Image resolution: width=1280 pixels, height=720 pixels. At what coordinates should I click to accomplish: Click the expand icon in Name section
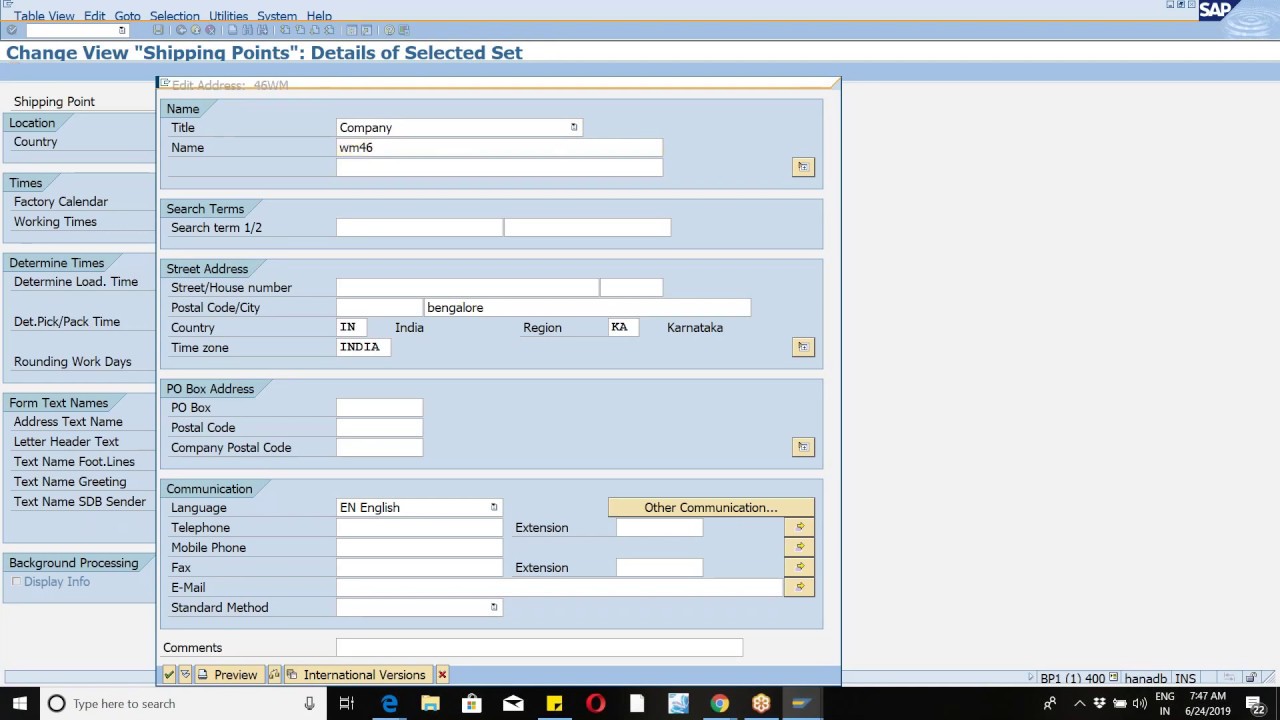click(803, 167)
